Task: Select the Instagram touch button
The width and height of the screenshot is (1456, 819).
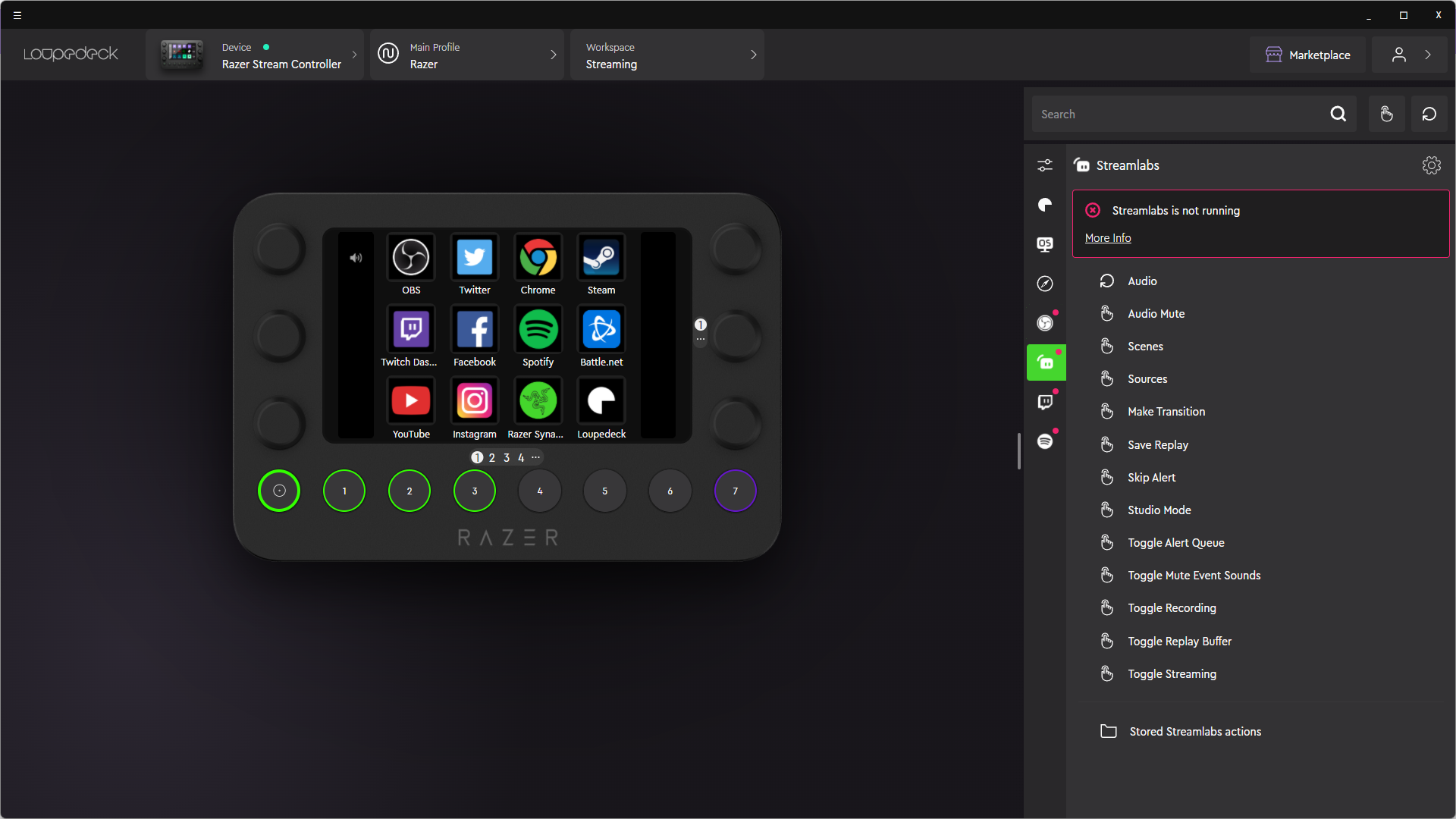Action: point(475,402)
